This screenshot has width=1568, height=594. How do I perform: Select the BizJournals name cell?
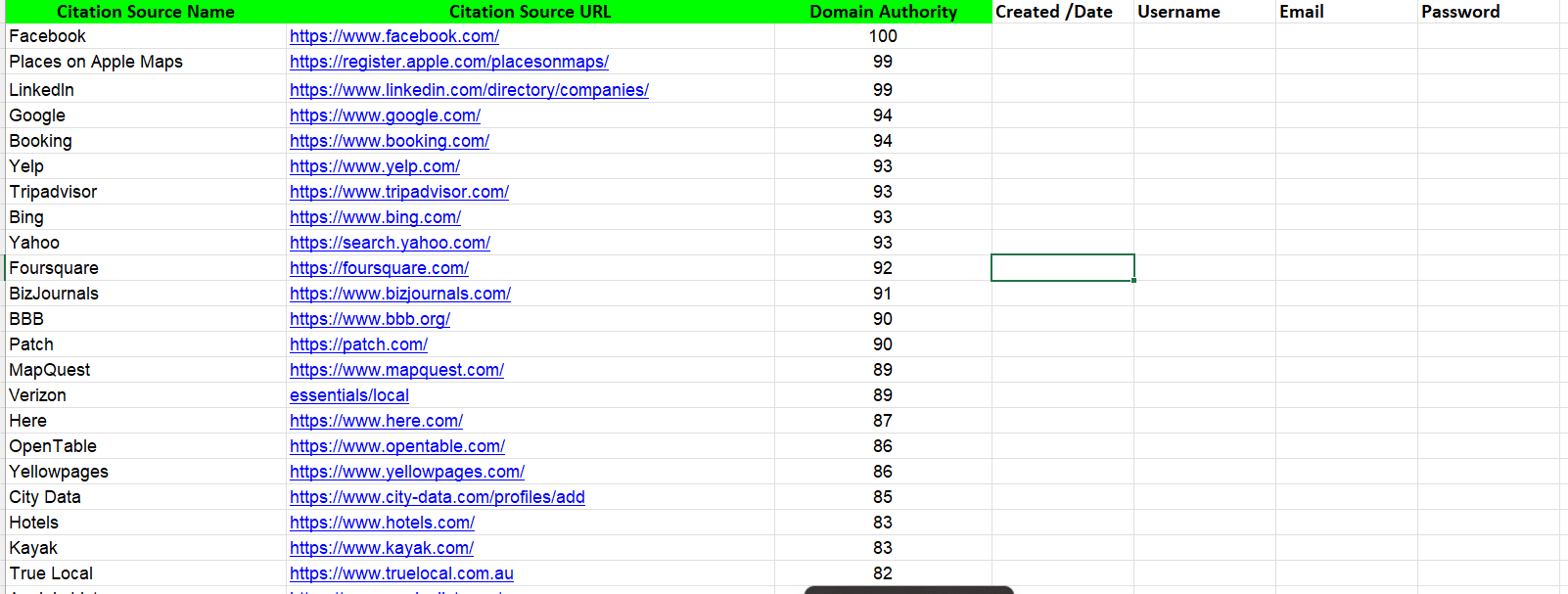click(x=145, y=294)
